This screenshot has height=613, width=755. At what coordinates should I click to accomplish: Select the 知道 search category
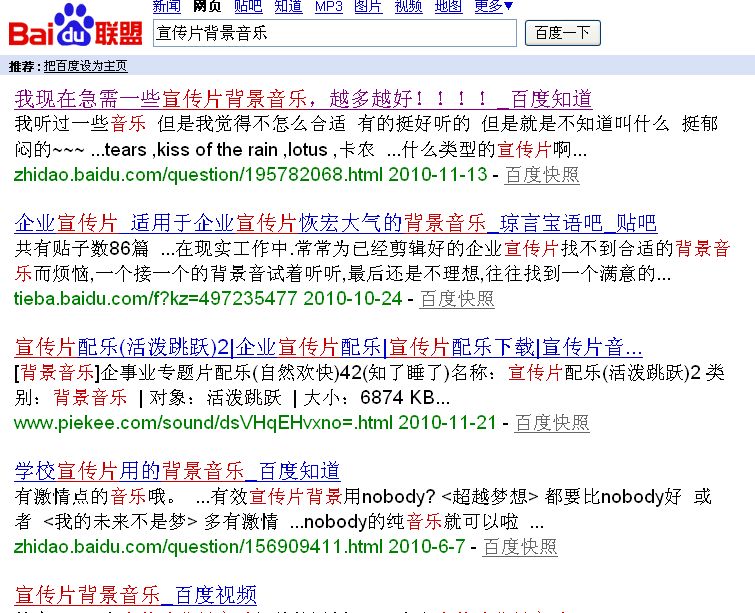tap(288, 7)
